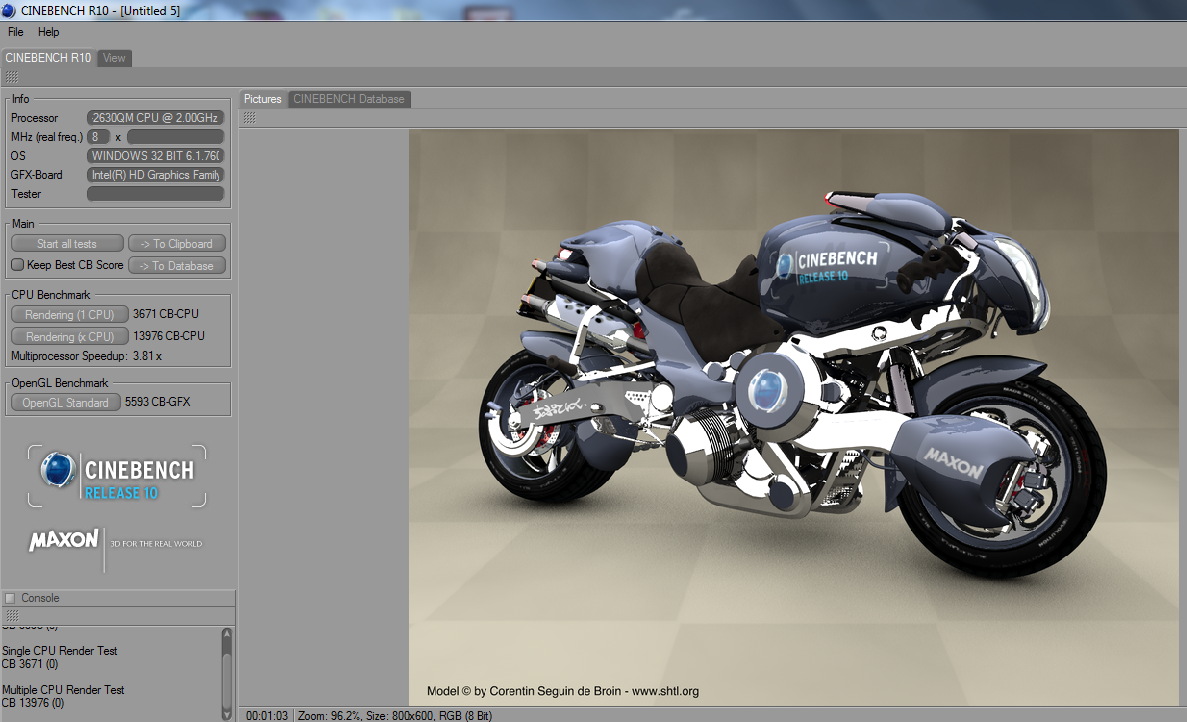Click the Multiprocessor Speedup 3.81 x text
The width and height of the screenshot is (1187, 722).
(86, 356)
